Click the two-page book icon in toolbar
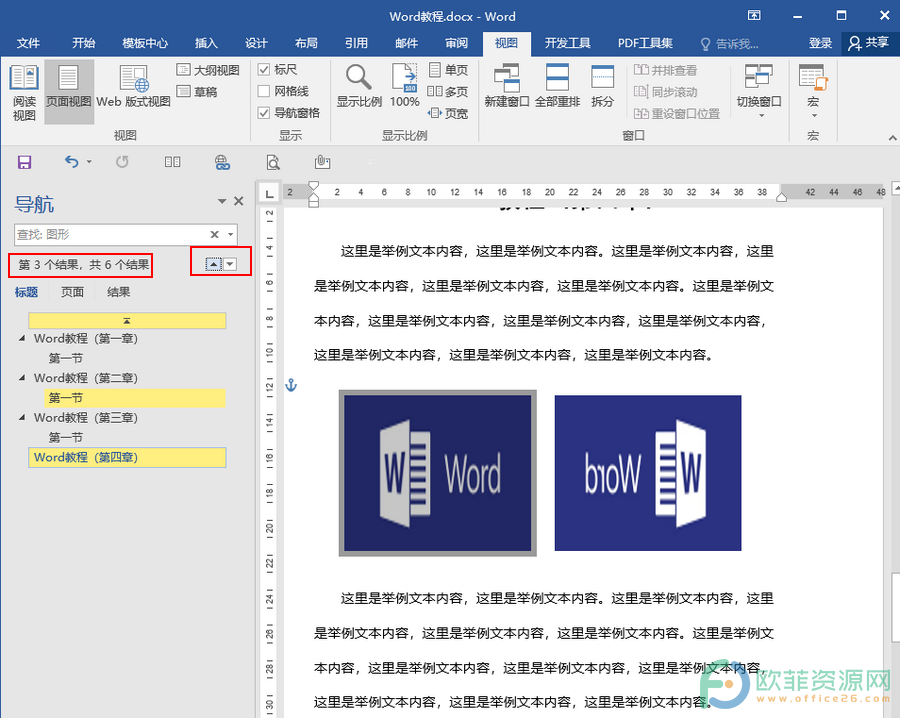Screen dimensions: 900x718 point(172,162)
